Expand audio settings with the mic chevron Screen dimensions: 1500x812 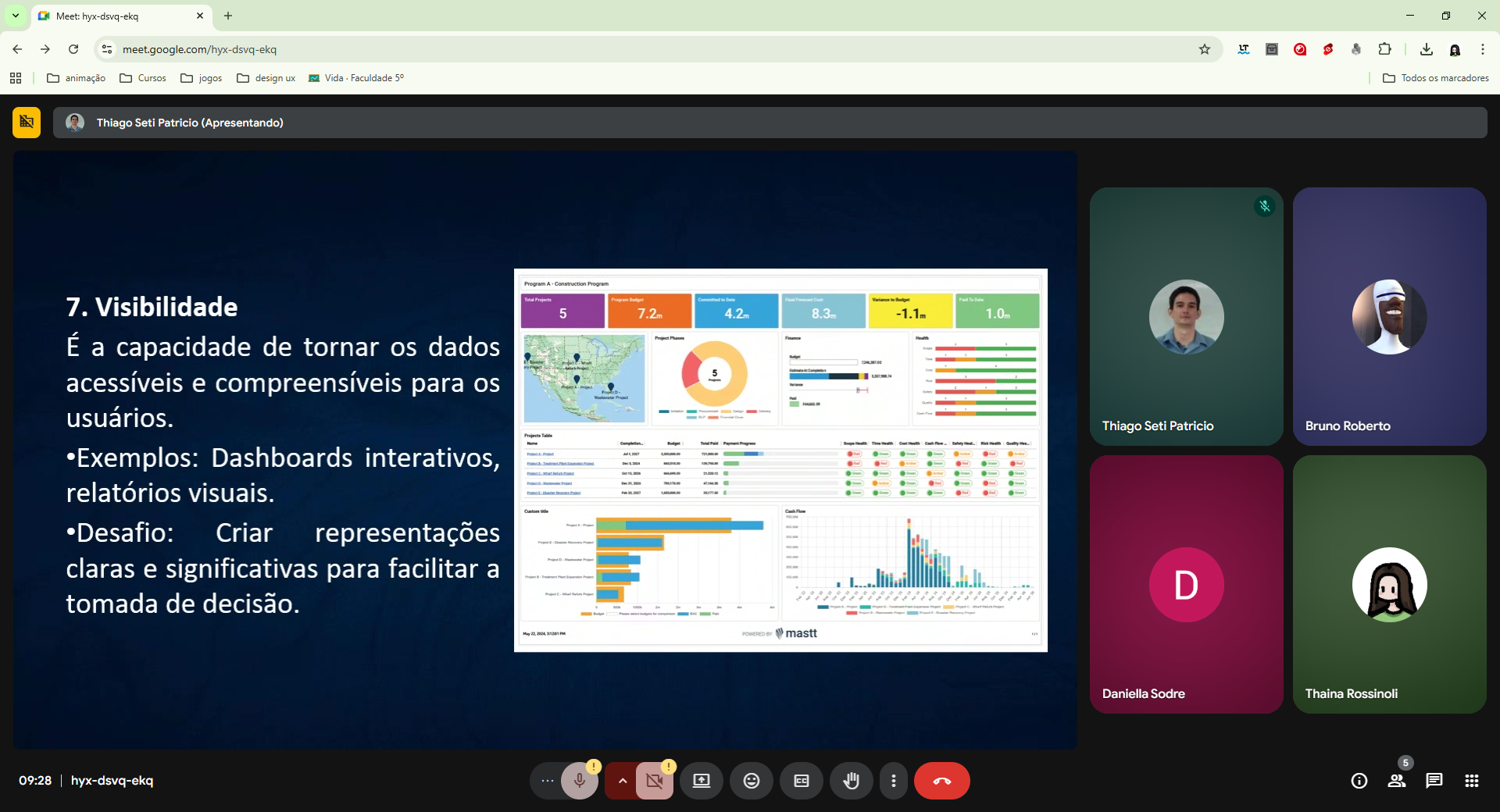point(622,781)
